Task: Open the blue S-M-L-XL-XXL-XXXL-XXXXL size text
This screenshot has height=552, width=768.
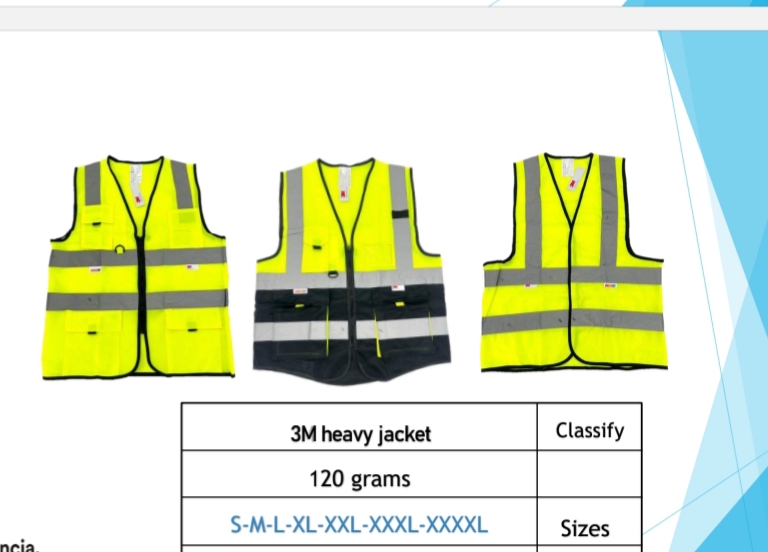Action: point(360,524)
